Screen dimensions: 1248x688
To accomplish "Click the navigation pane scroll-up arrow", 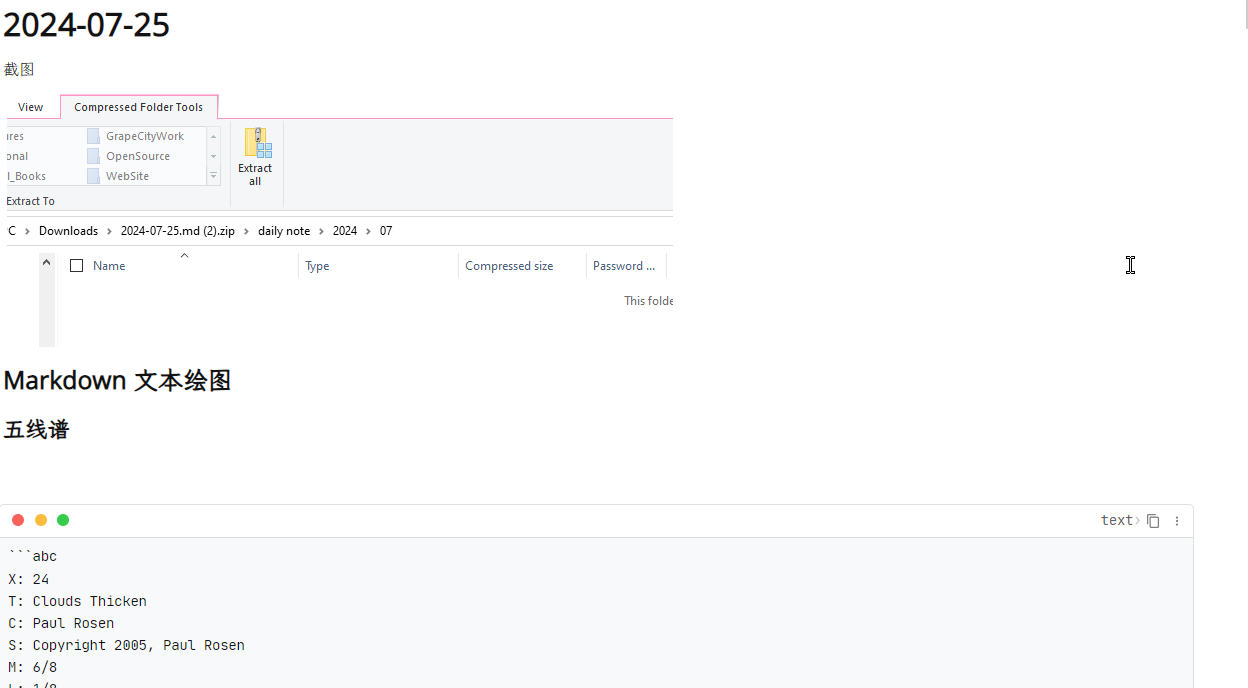I will 46,262.
